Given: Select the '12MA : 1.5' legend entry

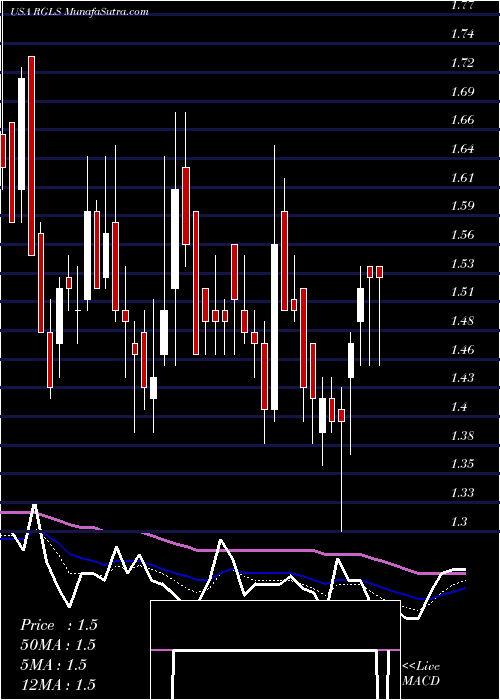Looking at the screenshot, I should [x=59, y=684].
